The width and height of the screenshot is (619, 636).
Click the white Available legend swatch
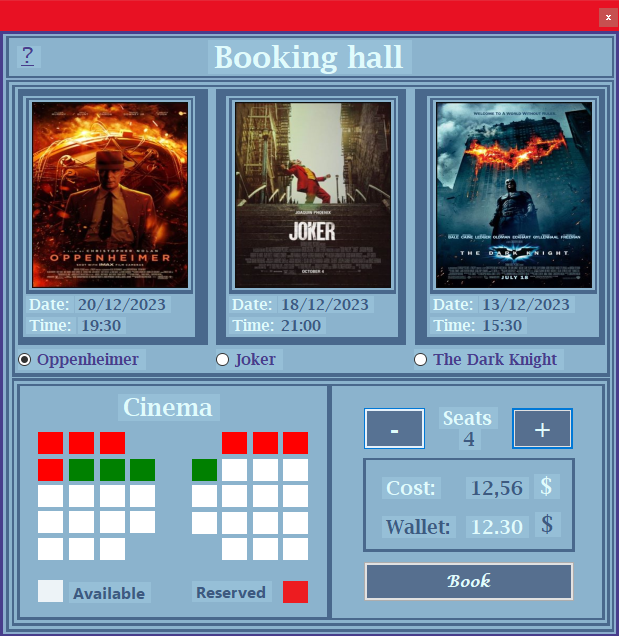point(50,591)
